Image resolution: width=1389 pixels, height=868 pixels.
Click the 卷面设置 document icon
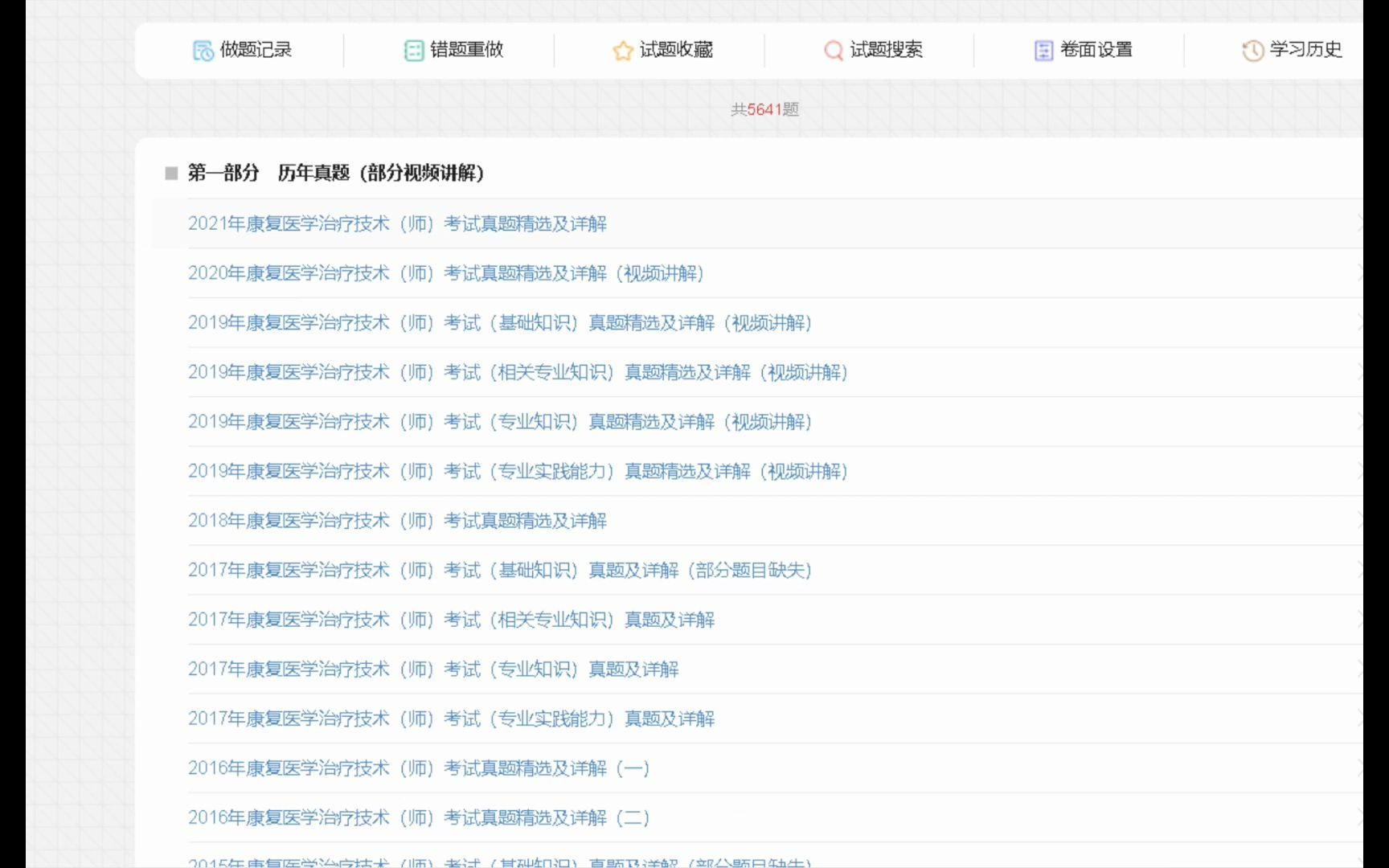pyautogui.click(x=1043, y=51)
